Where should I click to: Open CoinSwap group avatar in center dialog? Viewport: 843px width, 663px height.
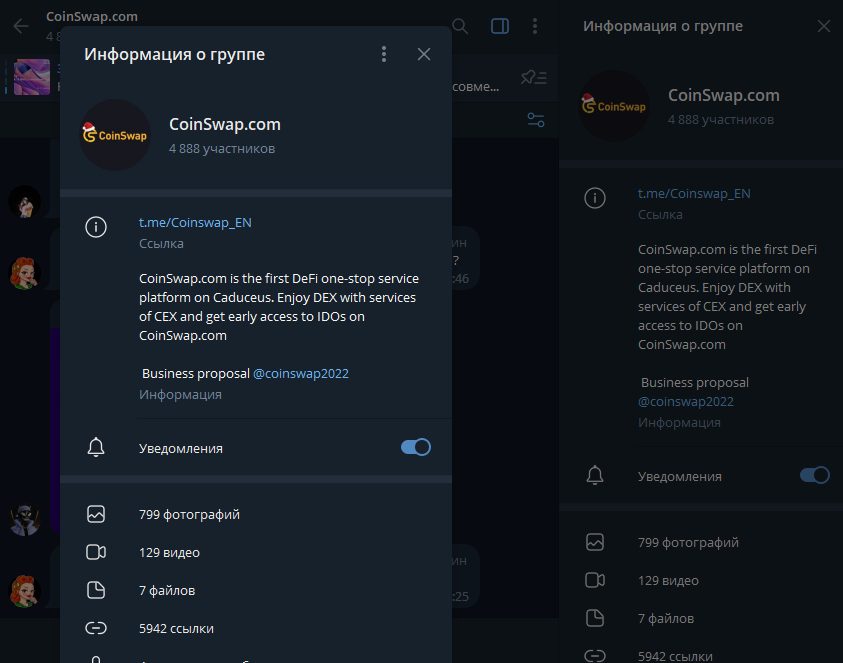coord(115,135)
